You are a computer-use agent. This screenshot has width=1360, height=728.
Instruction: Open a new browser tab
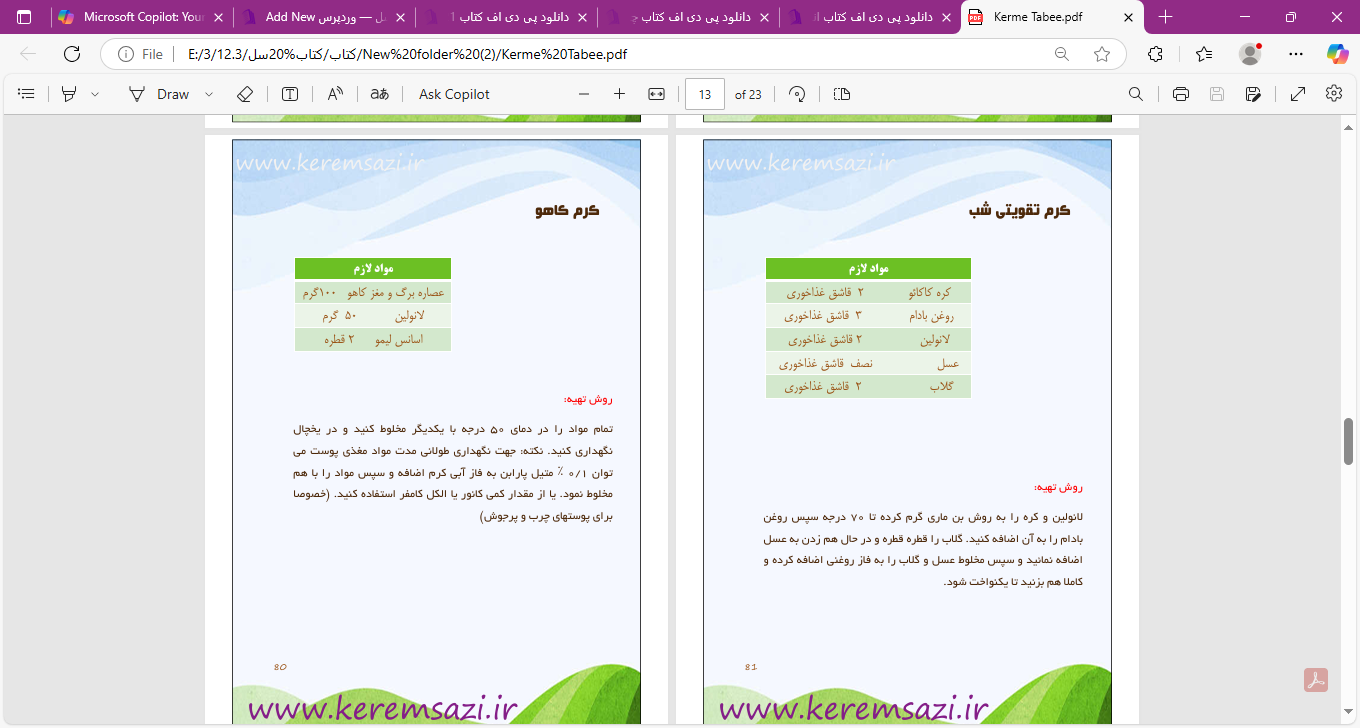coord(1165,17)
